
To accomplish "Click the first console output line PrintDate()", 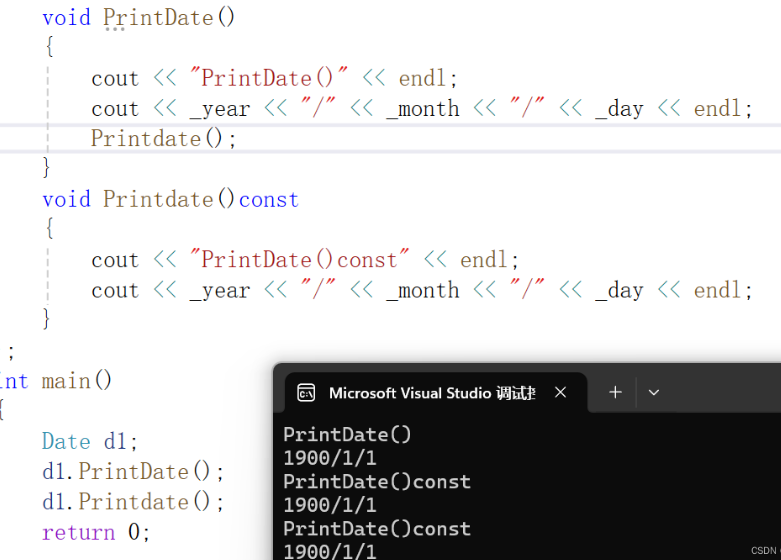I will 347,434.
